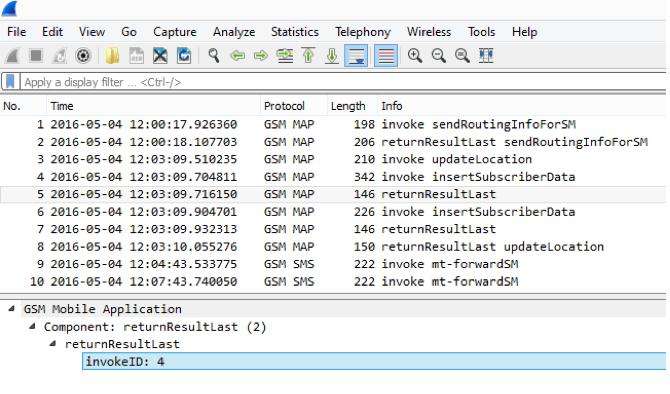This screenshot has height=394, width=670.
Task: Open capture options gear icon
Action: (x=83, y=56)
